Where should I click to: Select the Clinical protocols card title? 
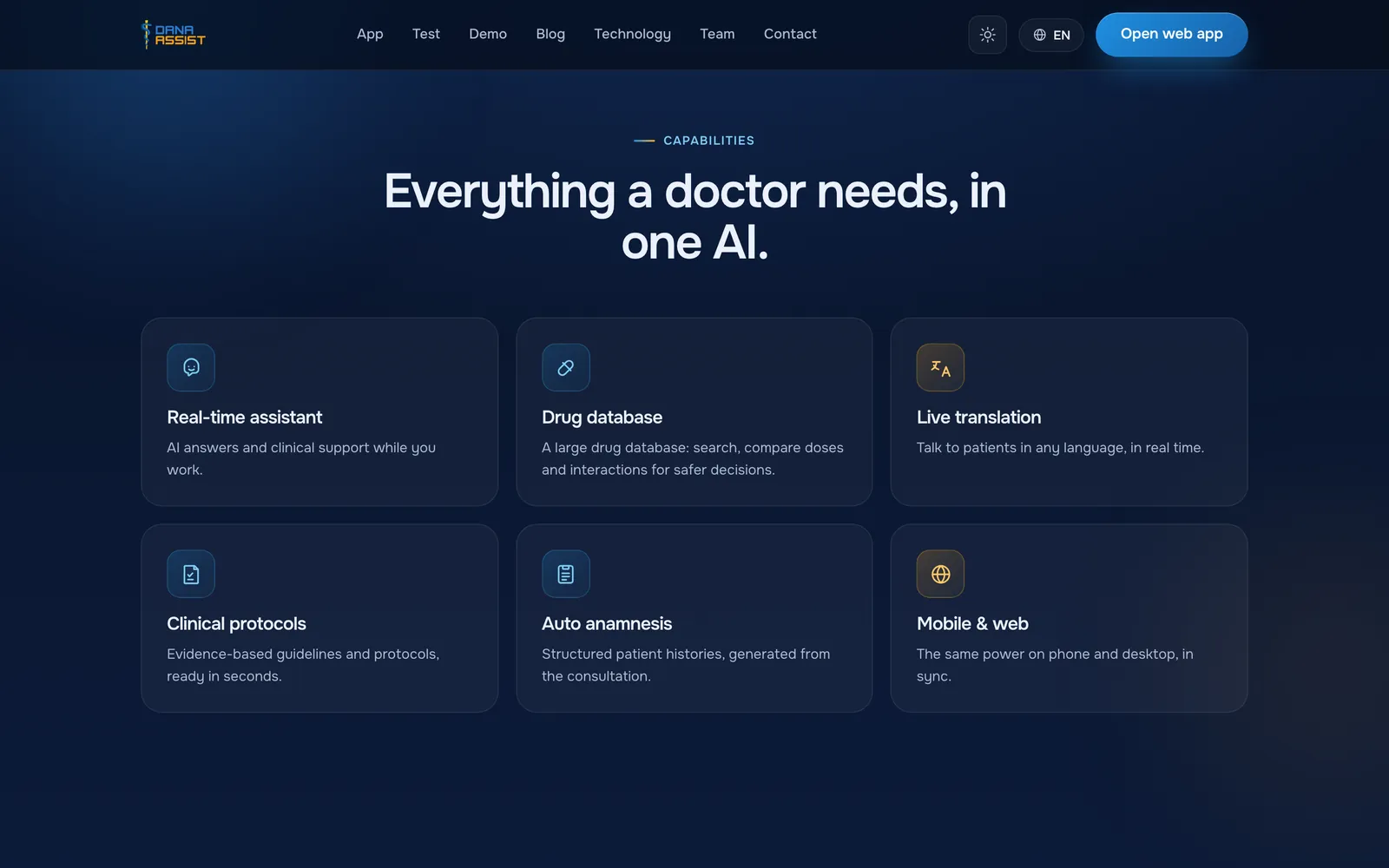click(x=236, y=624)
